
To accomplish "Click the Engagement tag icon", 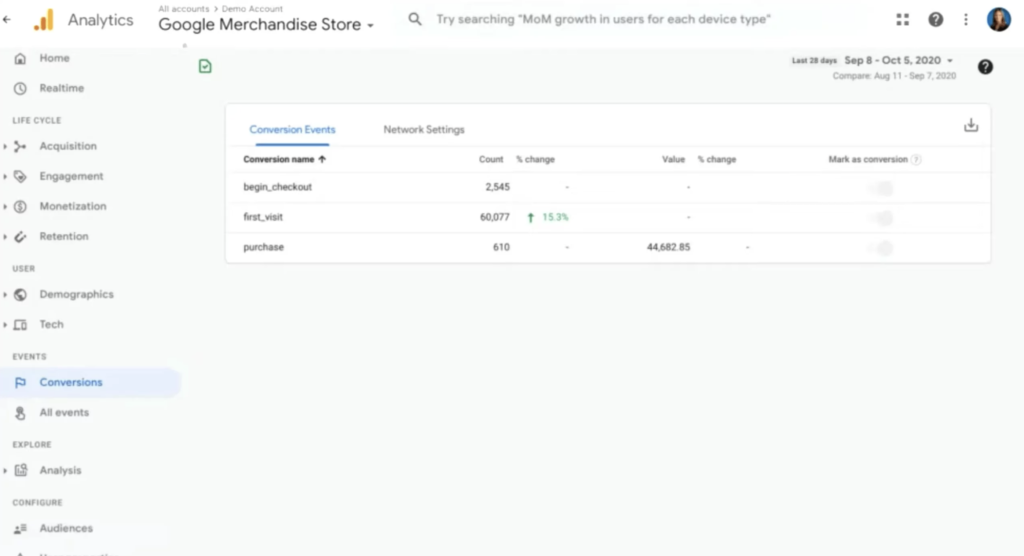I will tap(20, 176).
